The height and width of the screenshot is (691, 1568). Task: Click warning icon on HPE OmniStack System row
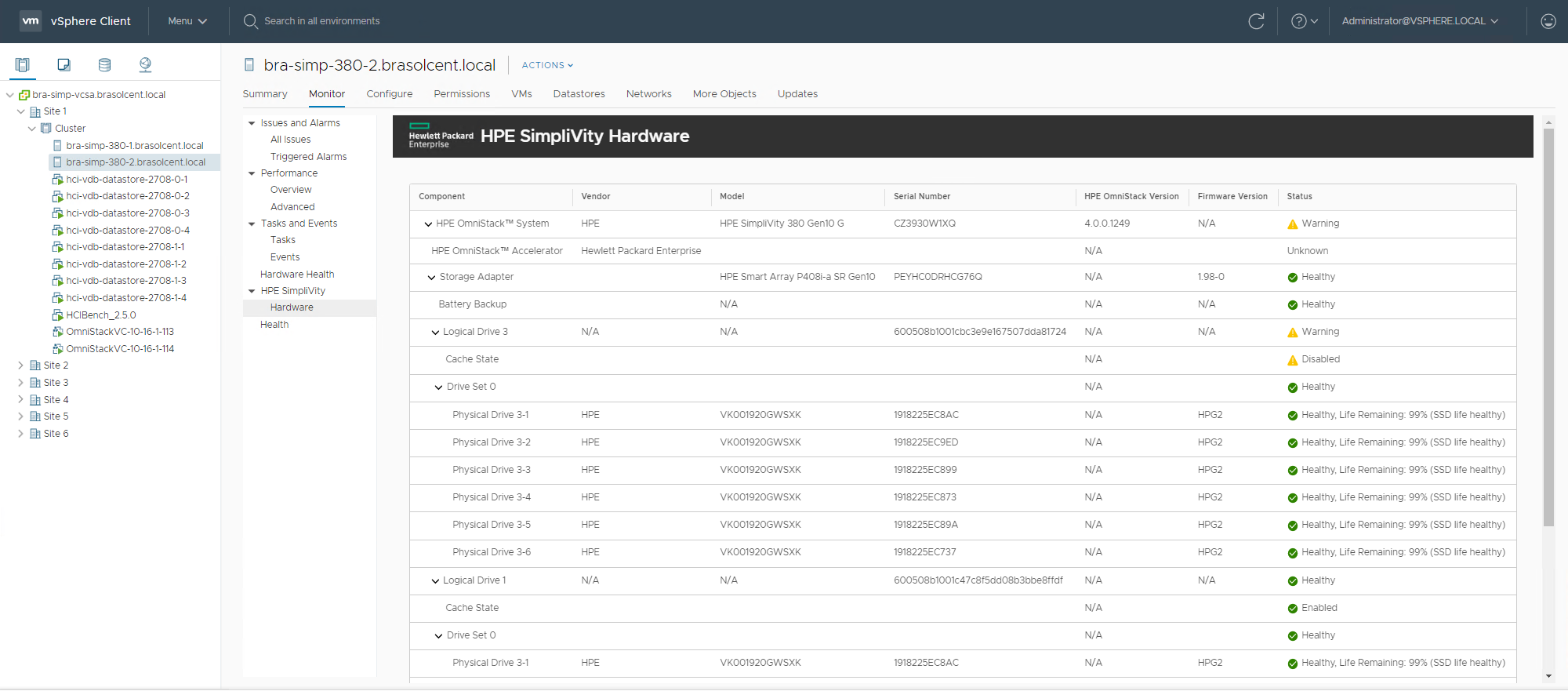(x=1293, y=224)
